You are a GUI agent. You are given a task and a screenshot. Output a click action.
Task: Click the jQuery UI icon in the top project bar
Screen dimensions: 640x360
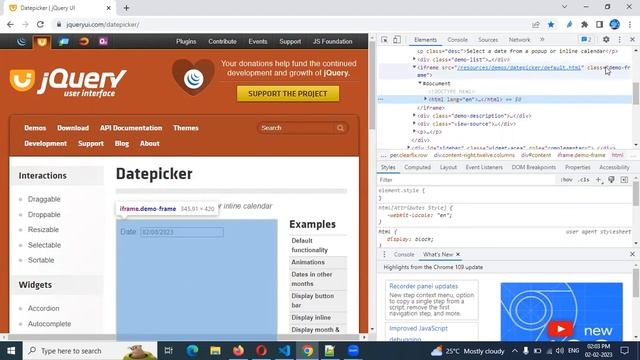click(42, 41)
